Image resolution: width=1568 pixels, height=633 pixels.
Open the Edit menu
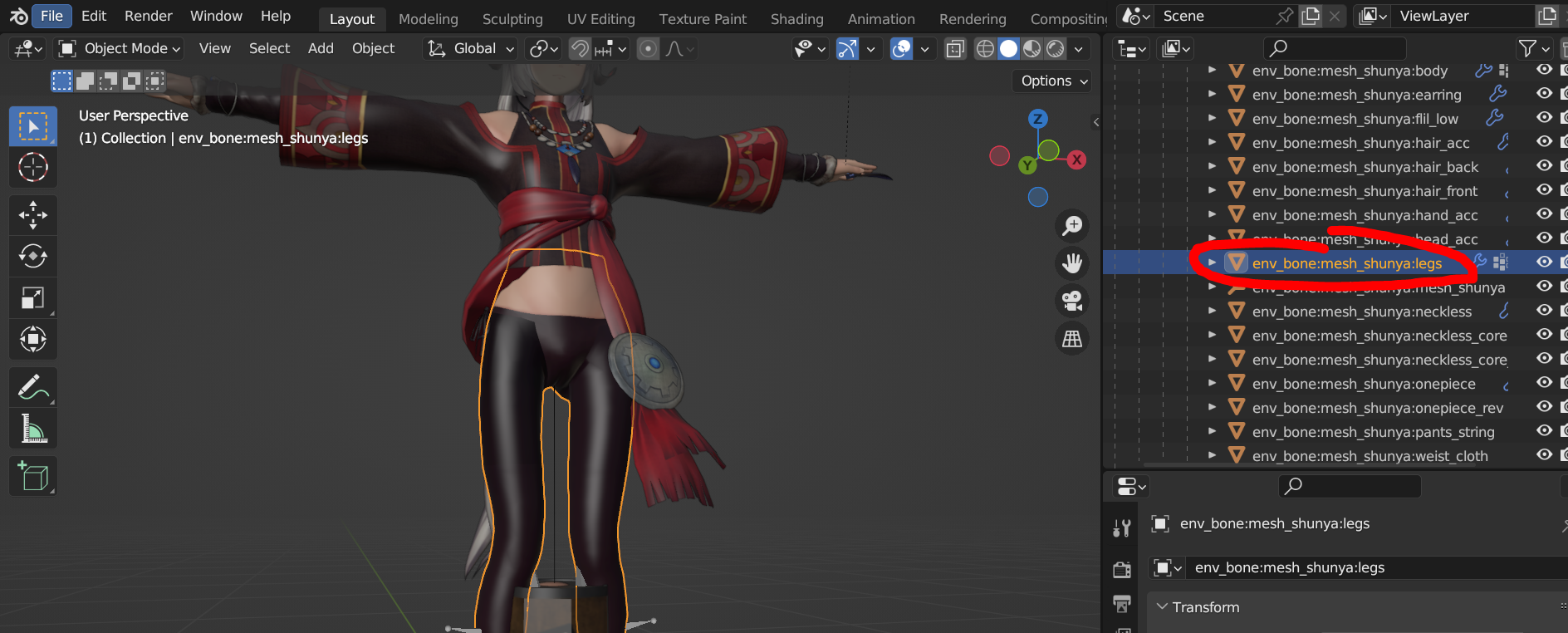[94, 16]
